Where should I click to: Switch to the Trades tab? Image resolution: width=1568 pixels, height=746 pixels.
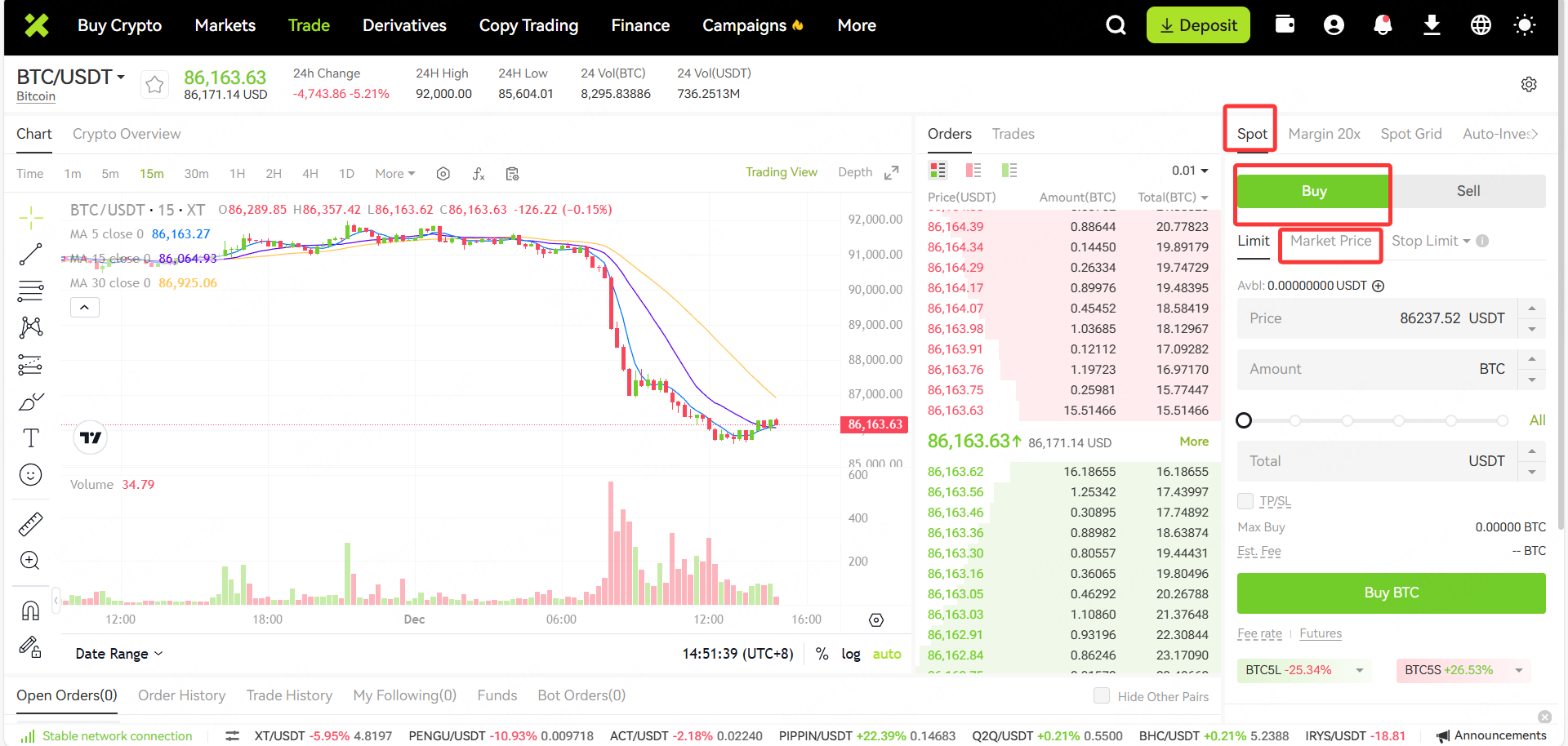click(x=1013, y=134)
